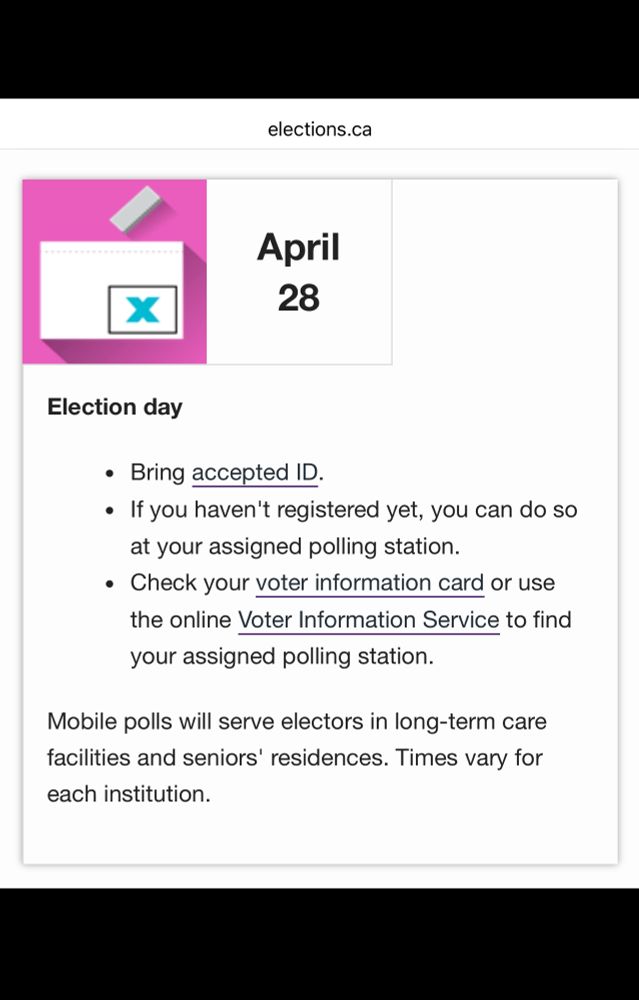Follow the Voter Information Service link
Image resolution: width=639 pixels, height=1000 pixels.
[369, 620]
